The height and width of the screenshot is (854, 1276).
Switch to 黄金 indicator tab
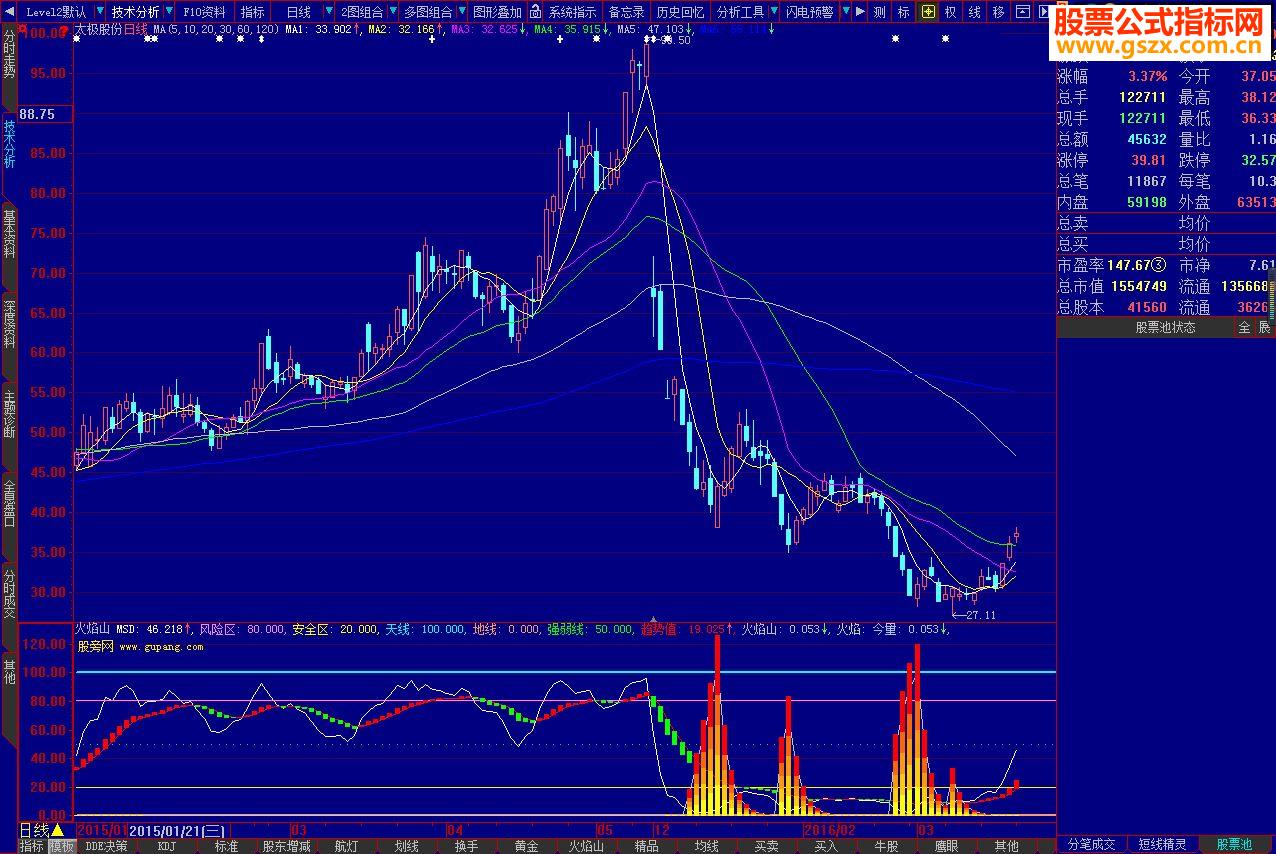click(526, 846)
